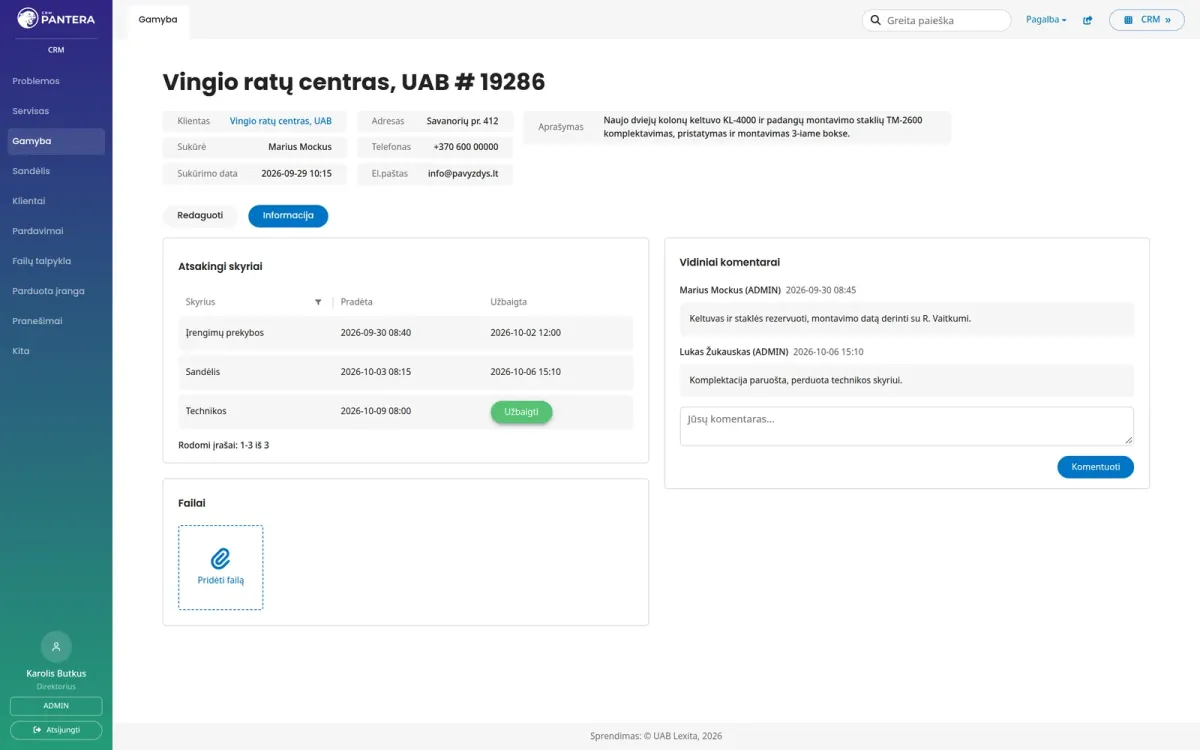Open the Vingio ratų centras, UAB client link

tap(281, 121)
